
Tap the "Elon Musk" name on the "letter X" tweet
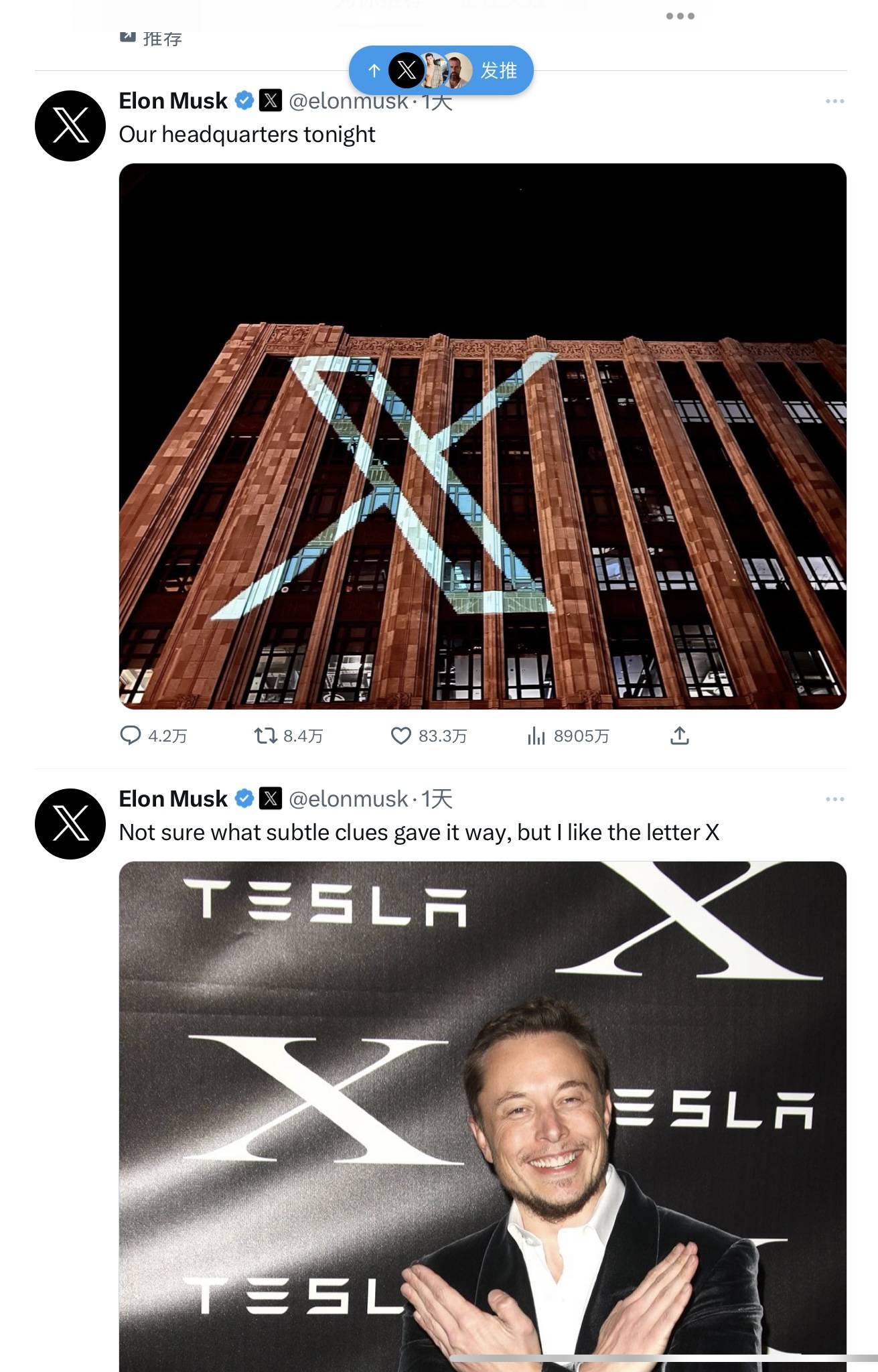click(x=173, y=799)
